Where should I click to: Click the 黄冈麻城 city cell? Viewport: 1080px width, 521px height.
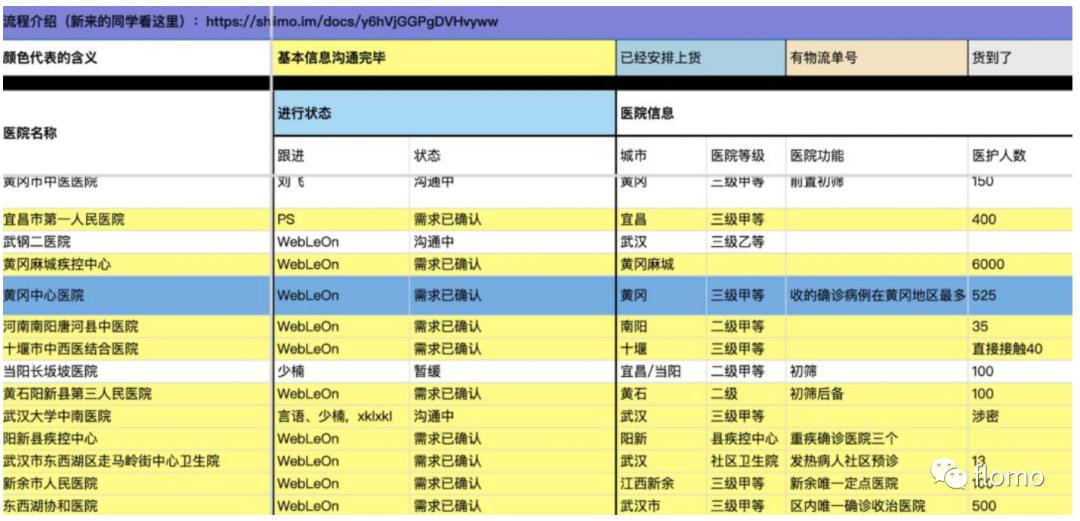pos(661,265)
